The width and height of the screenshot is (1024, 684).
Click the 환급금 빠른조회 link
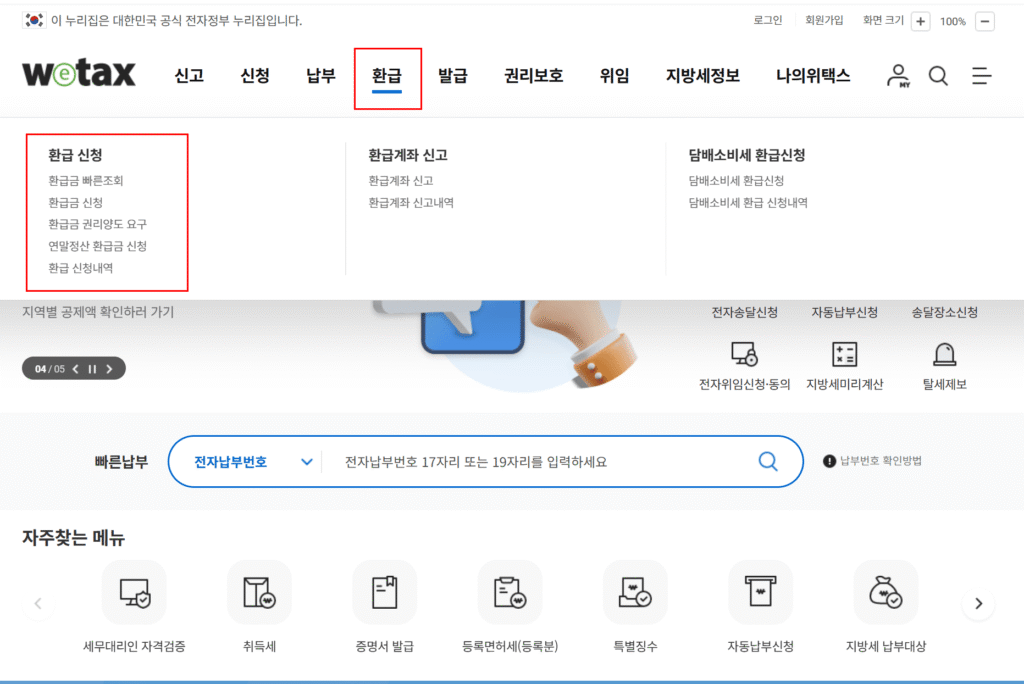point(86,181)
